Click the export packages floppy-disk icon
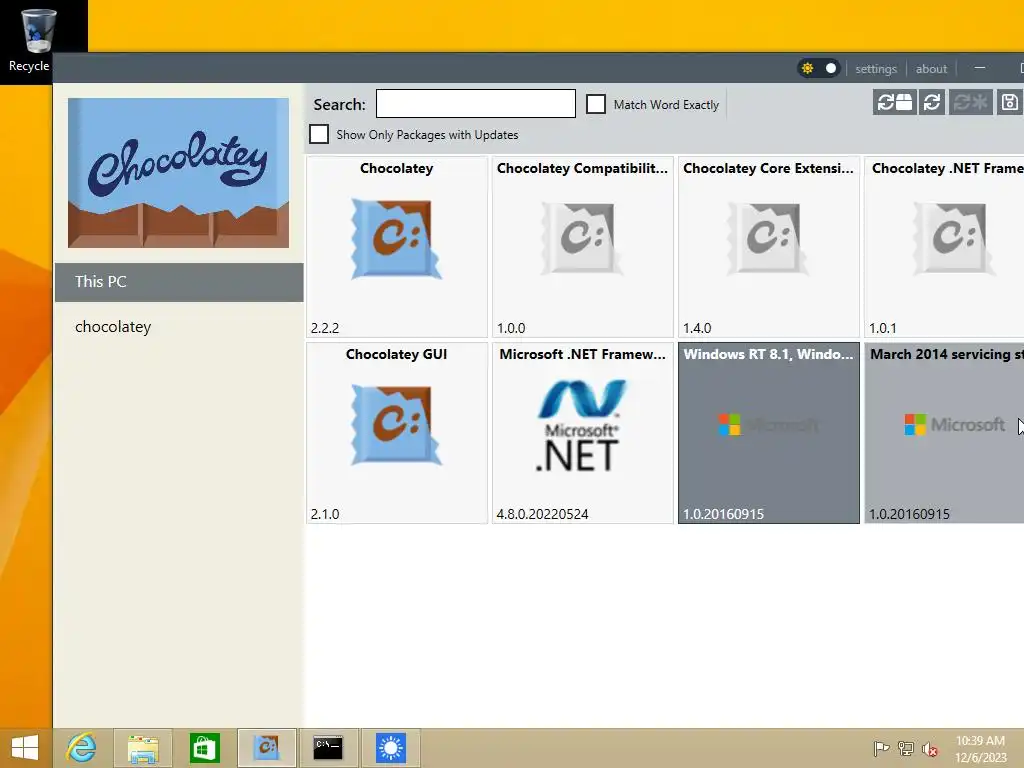Image resolution: width=1024 pixels, height=768 pixels. pos(1010,103)
